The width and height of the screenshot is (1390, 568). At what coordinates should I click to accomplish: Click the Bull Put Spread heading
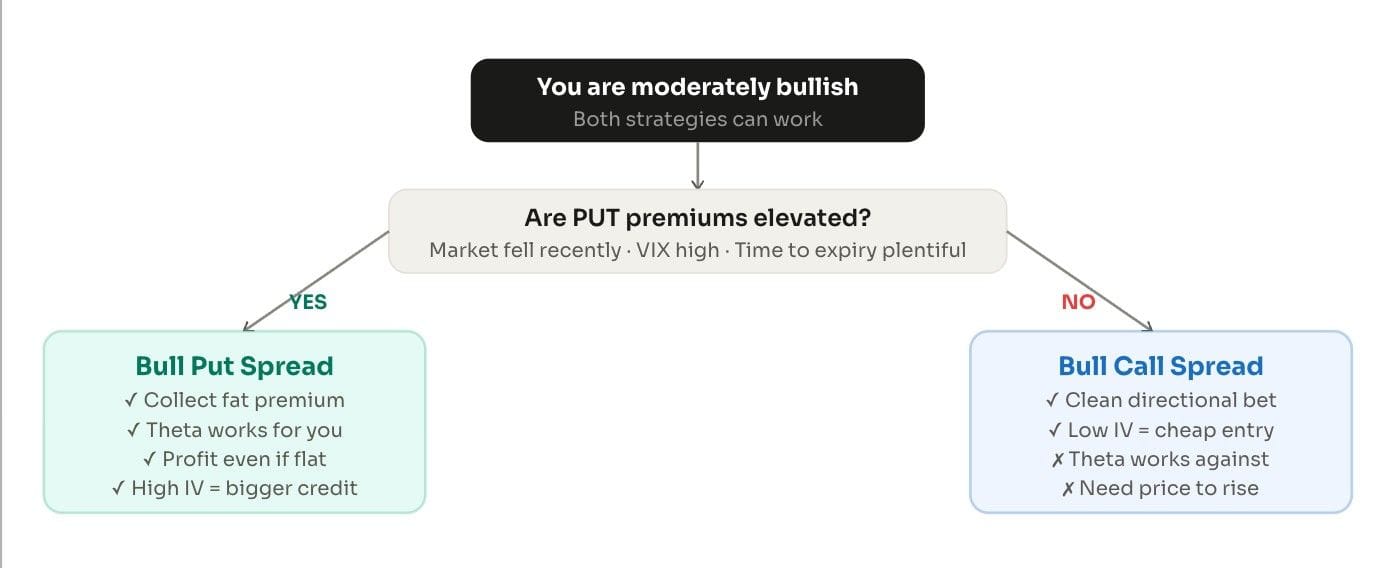[x=234, y=366]
